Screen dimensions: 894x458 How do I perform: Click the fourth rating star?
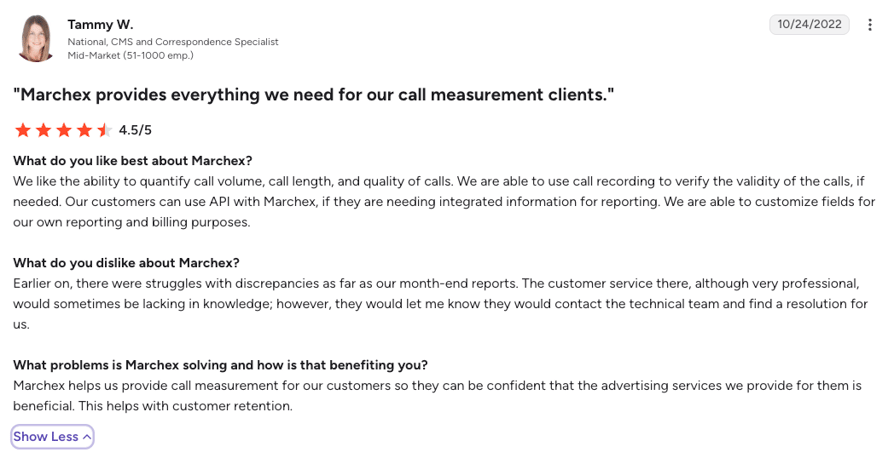[x=84, y=130]
